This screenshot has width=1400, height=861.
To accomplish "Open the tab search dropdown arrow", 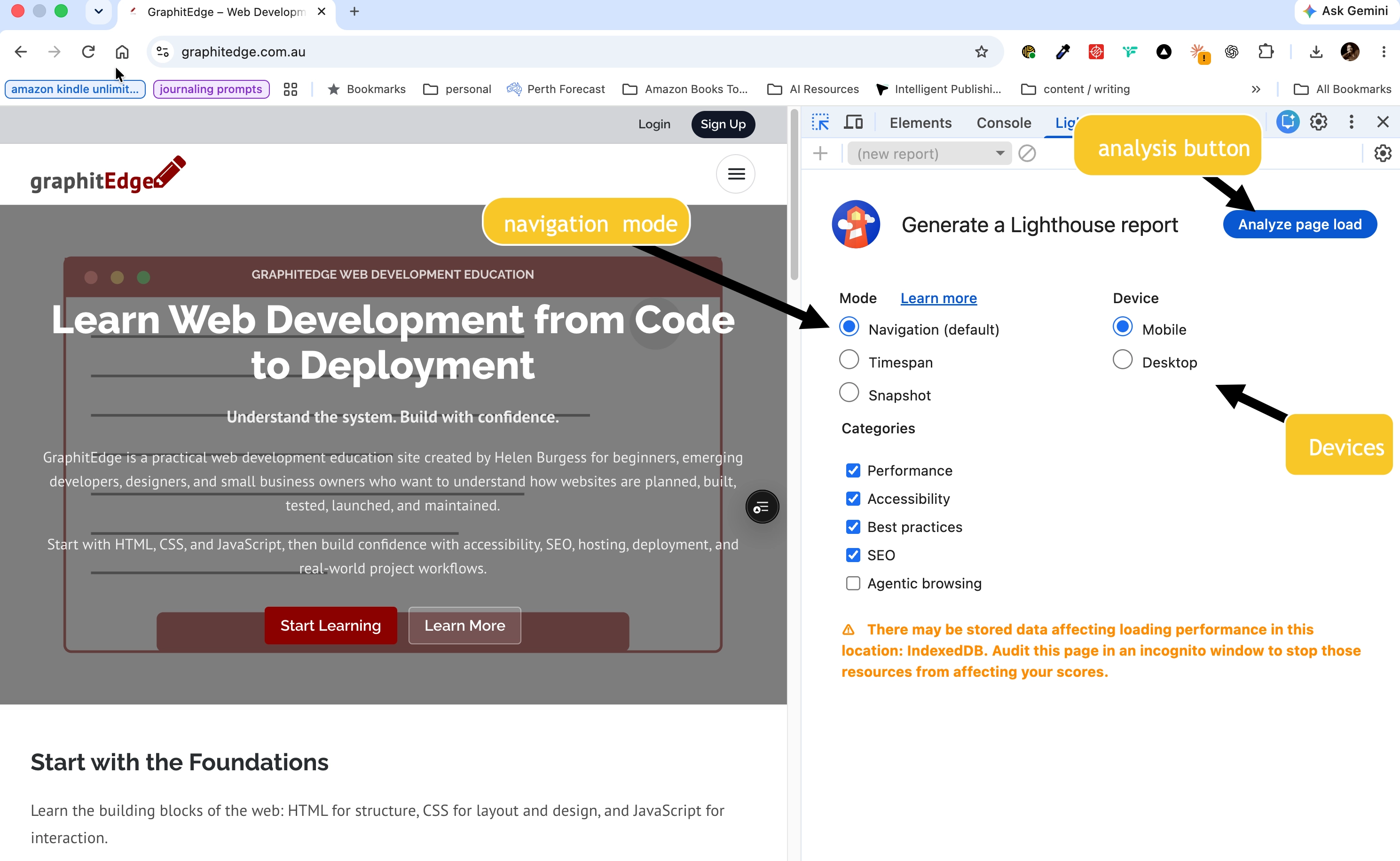I will 99,11.
